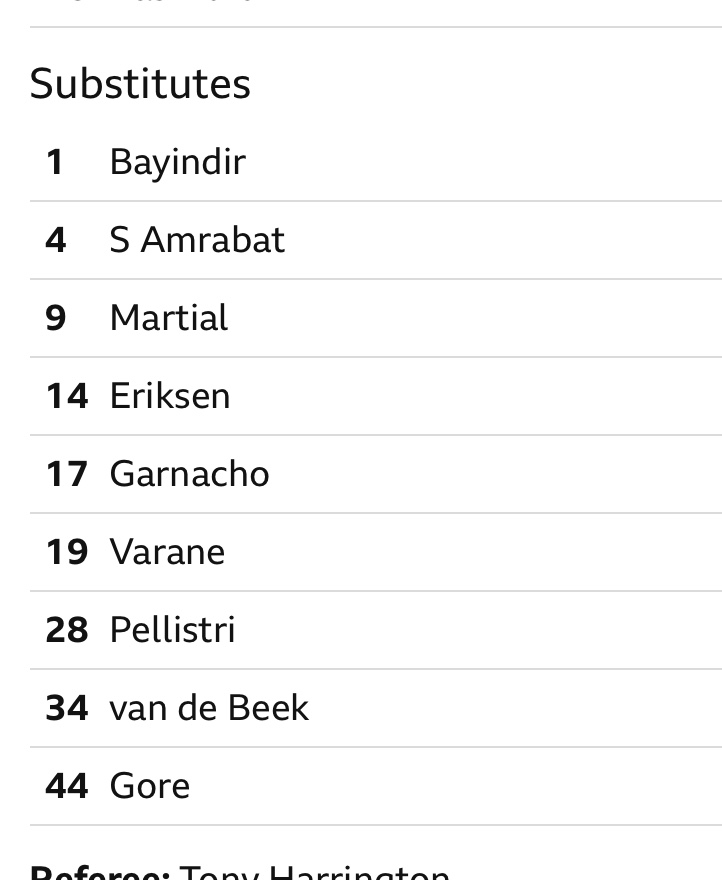Select Garnacho in the substitutes list
The image size is (722, 880).
[189, 474]
